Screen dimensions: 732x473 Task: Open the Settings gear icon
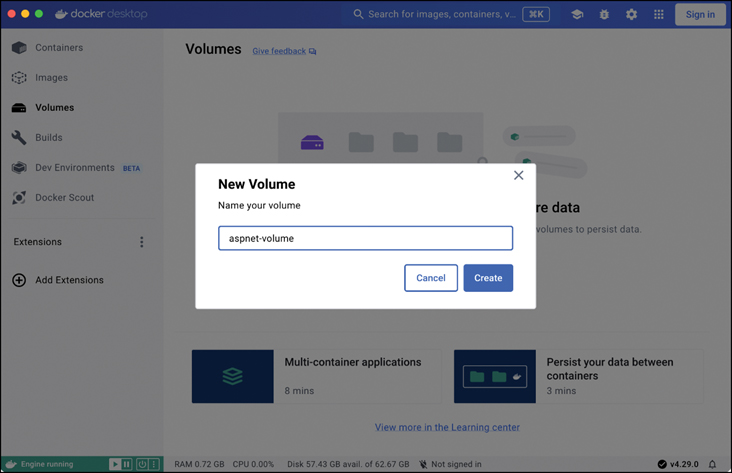tap(631, 15)
